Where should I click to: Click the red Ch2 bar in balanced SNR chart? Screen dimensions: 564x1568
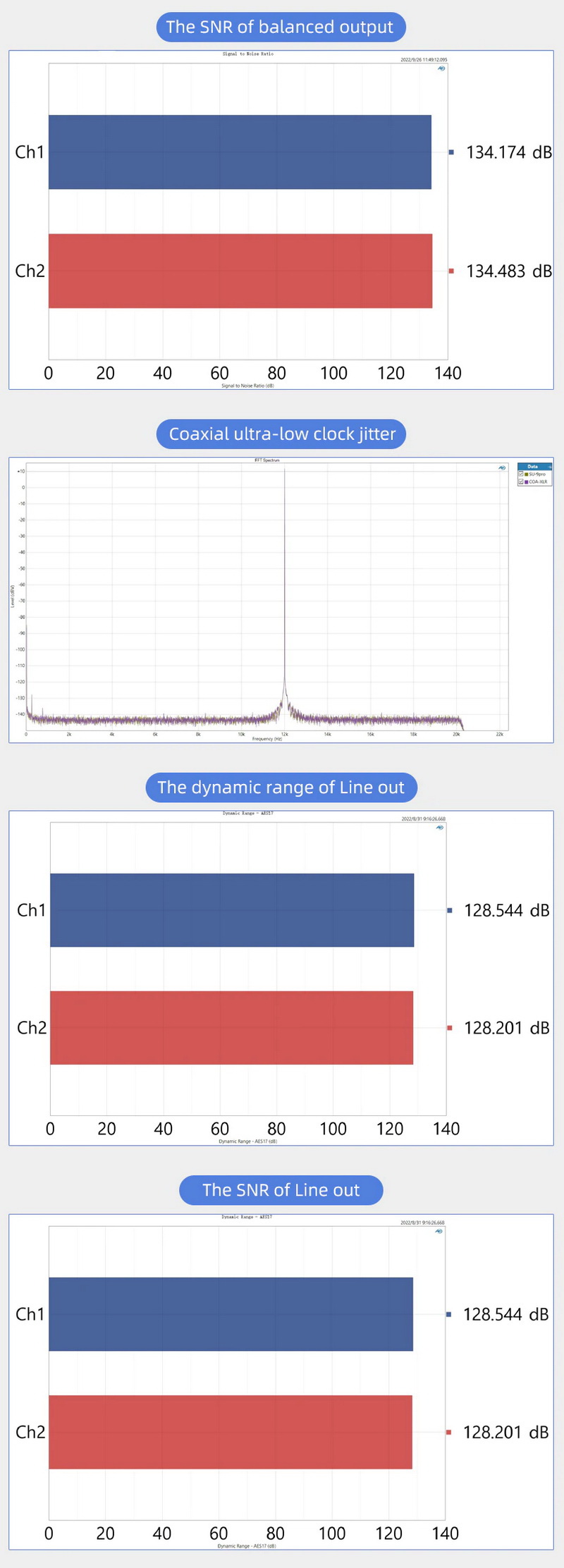click(240, 271)
